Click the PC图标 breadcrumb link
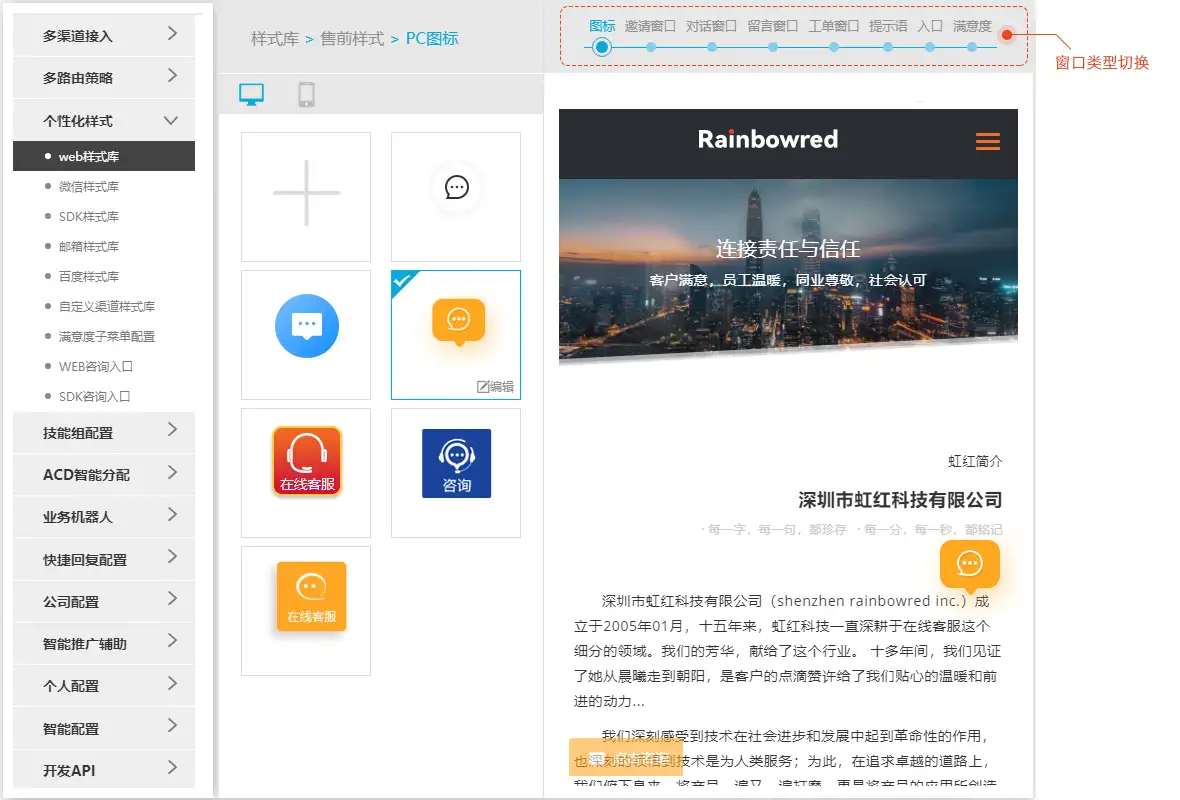 point(432,39)
